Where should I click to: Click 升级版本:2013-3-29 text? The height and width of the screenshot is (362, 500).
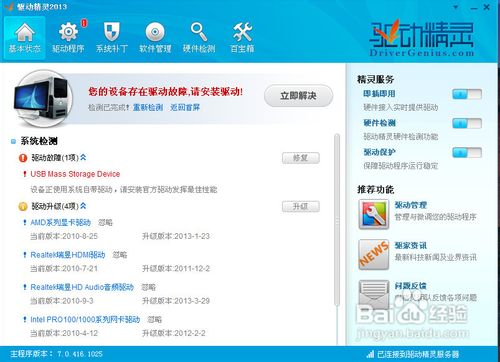176,301
